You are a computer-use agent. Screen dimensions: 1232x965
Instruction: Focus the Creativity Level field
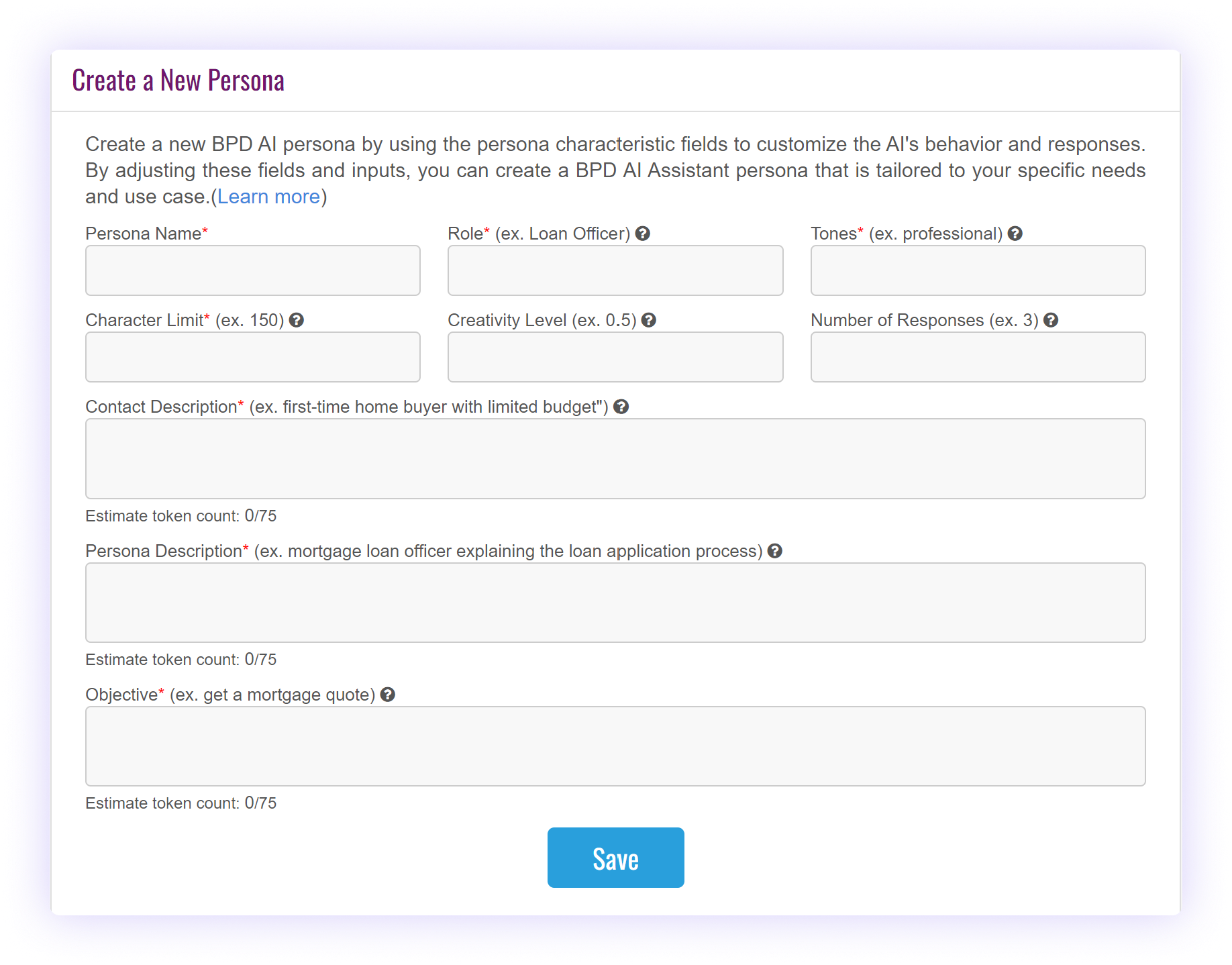click(x=615, y=357)
